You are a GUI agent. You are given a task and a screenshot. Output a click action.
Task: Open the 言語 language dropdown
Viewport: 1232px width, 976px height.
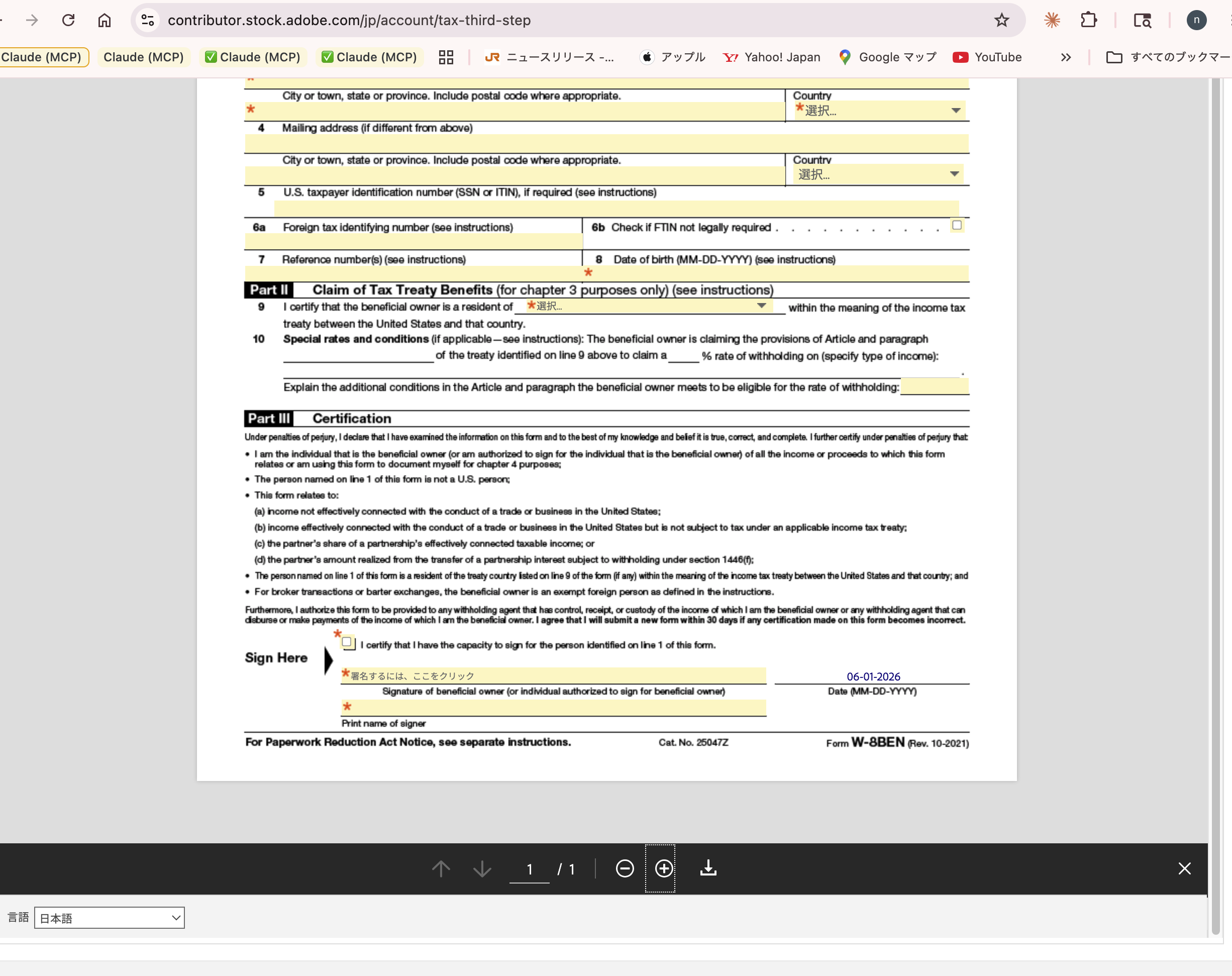(109, 918)
